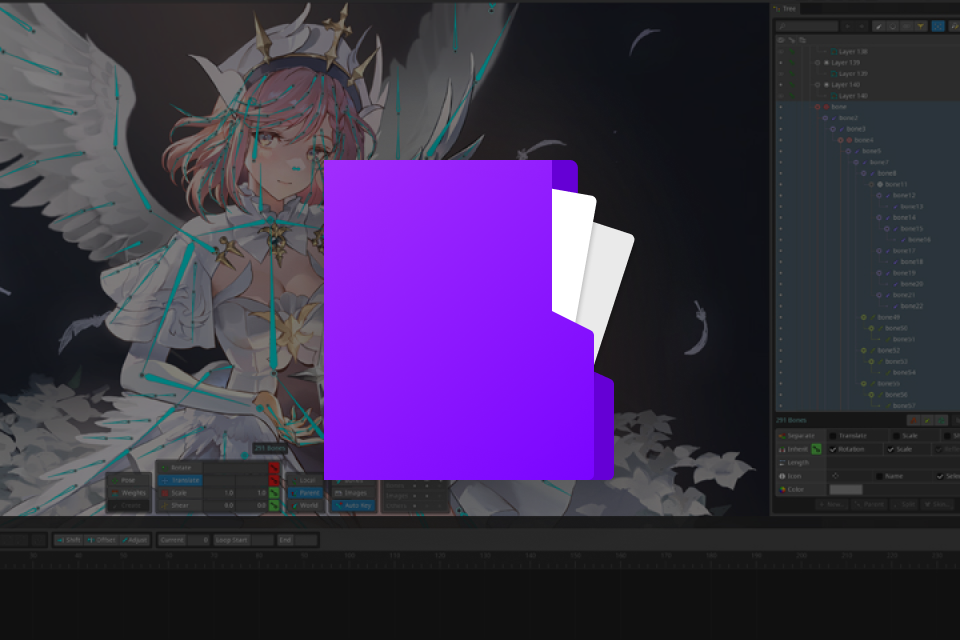This screenshot has width=960, height=640.
Task: Enable the Icon Name checkbox
Action: tap(880, 476)
